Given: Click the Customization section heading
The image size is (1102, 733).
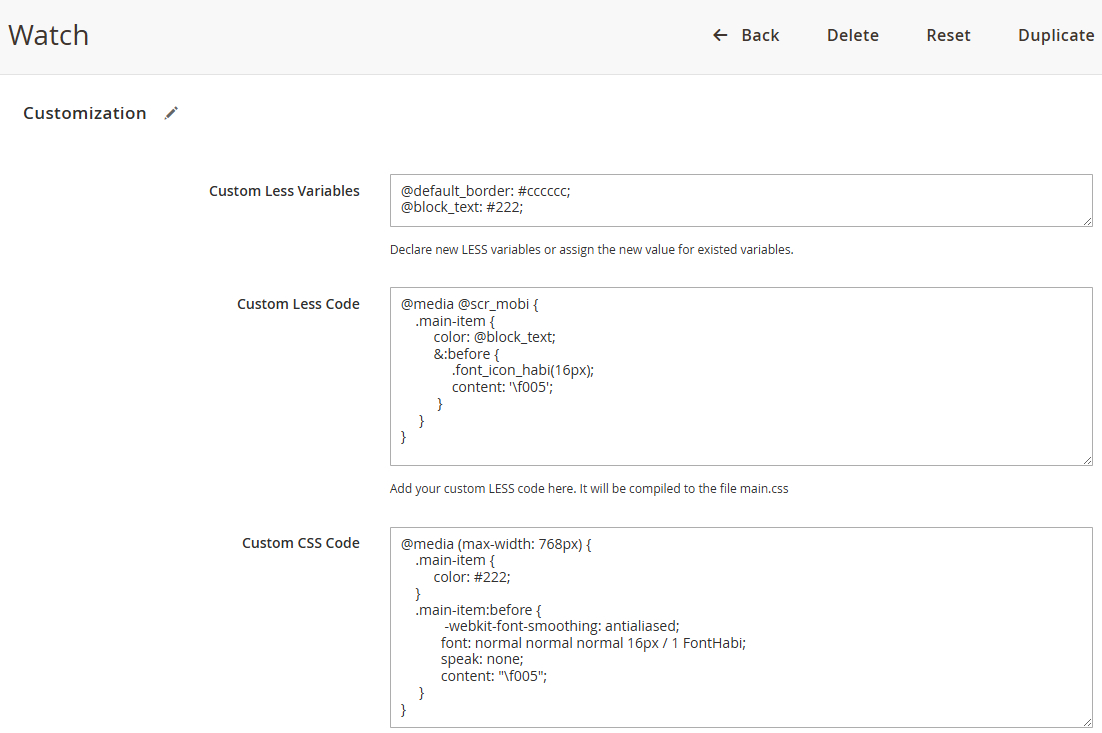Looking at the screenshot, I should click(x=84, y=113).
